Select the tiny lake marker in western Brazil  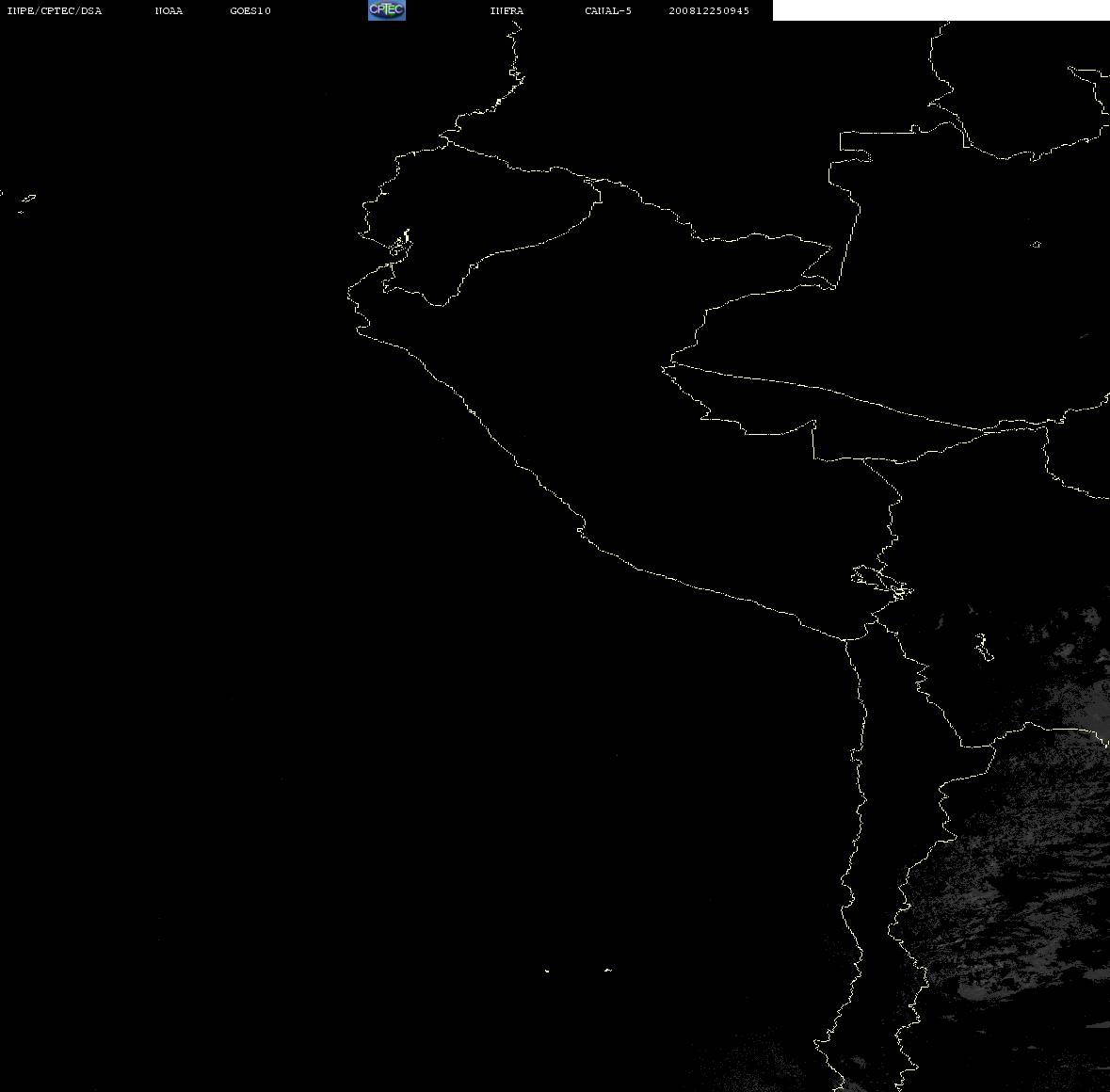(1036, 244)
